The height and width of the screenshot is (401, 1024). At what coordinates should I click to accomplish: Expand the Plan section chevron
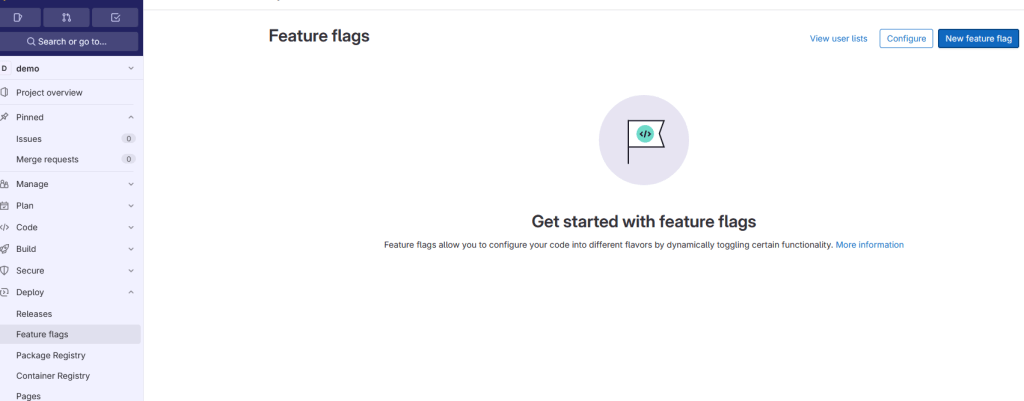[131, 206]
